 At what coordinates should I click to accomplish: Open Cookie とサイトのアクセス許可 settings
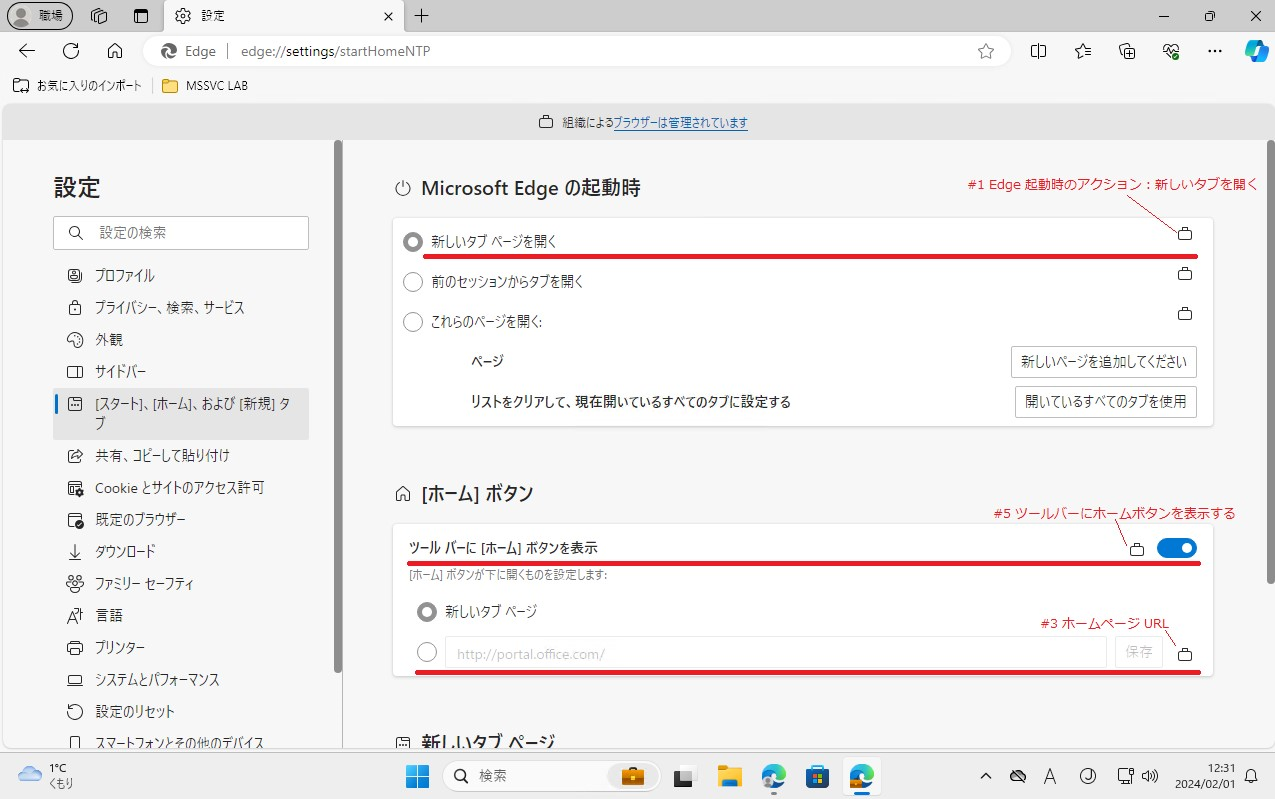[181, 488]
